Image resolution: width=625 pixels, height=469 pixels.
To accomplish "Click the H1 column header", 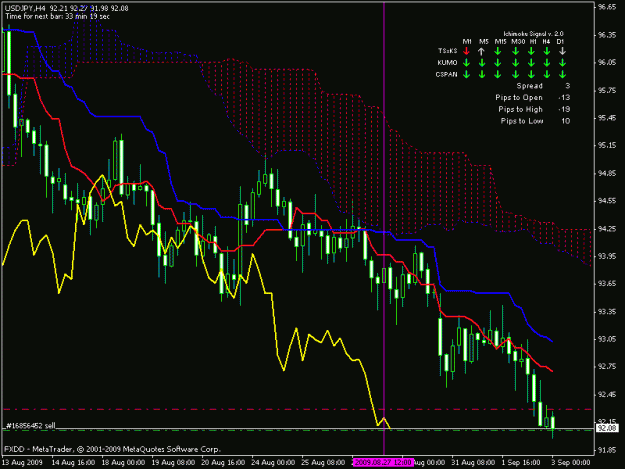I will 533,41.
